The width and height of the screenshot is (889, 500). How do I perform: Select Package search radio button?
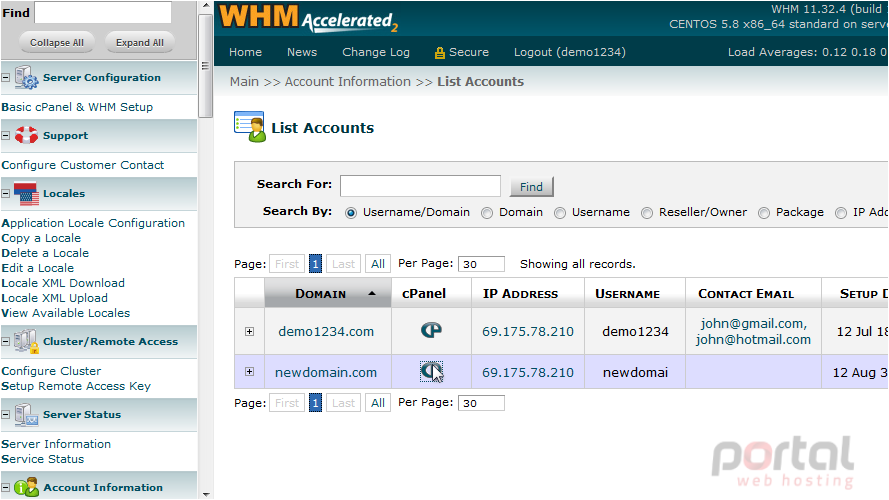(x=764, y=213)
